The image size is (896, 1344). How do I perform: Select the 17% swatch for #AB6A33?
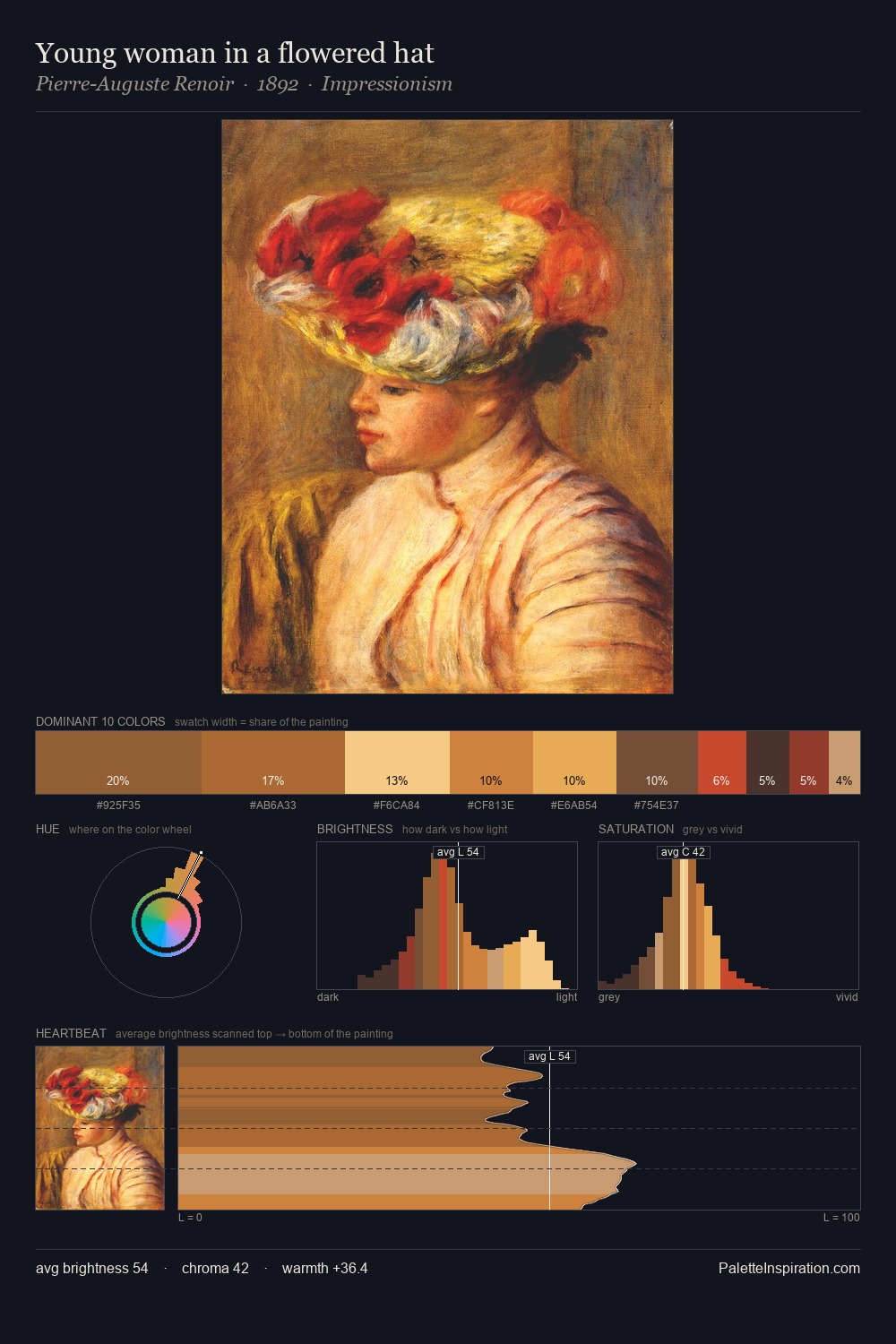click(273, 762)
